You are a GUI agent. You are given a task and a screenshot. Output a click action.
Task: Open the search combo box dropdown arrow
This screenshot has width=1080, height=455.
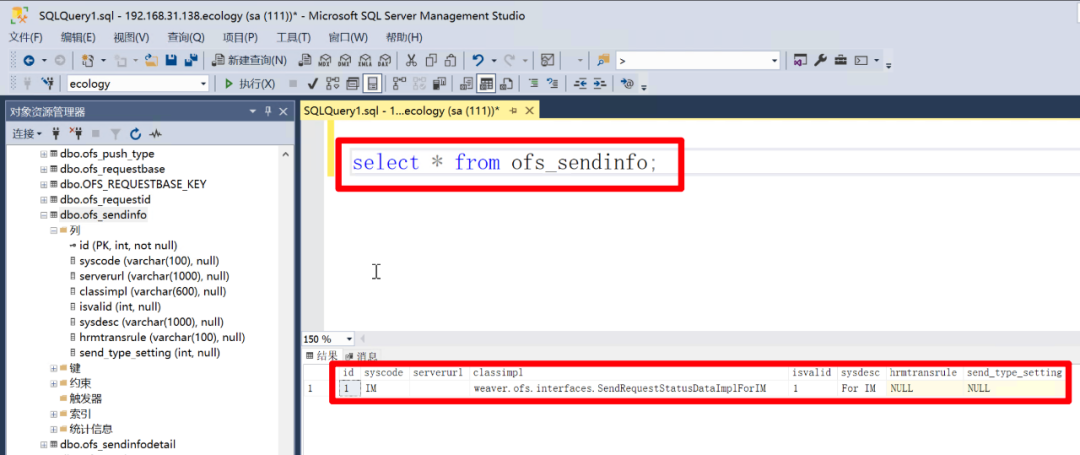point(774,61)
